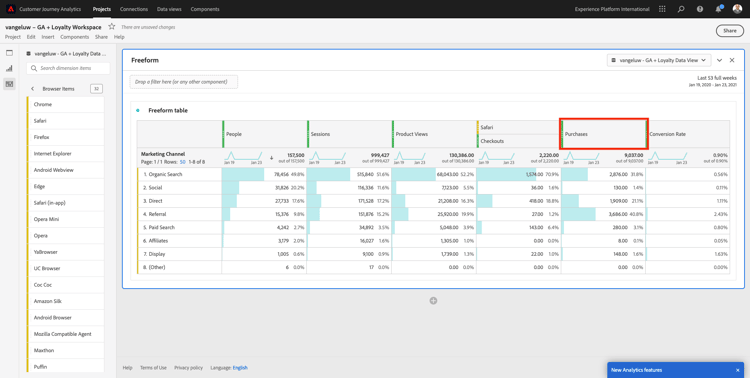Collapse the Freeform panel with chevron

coord(719,60)
